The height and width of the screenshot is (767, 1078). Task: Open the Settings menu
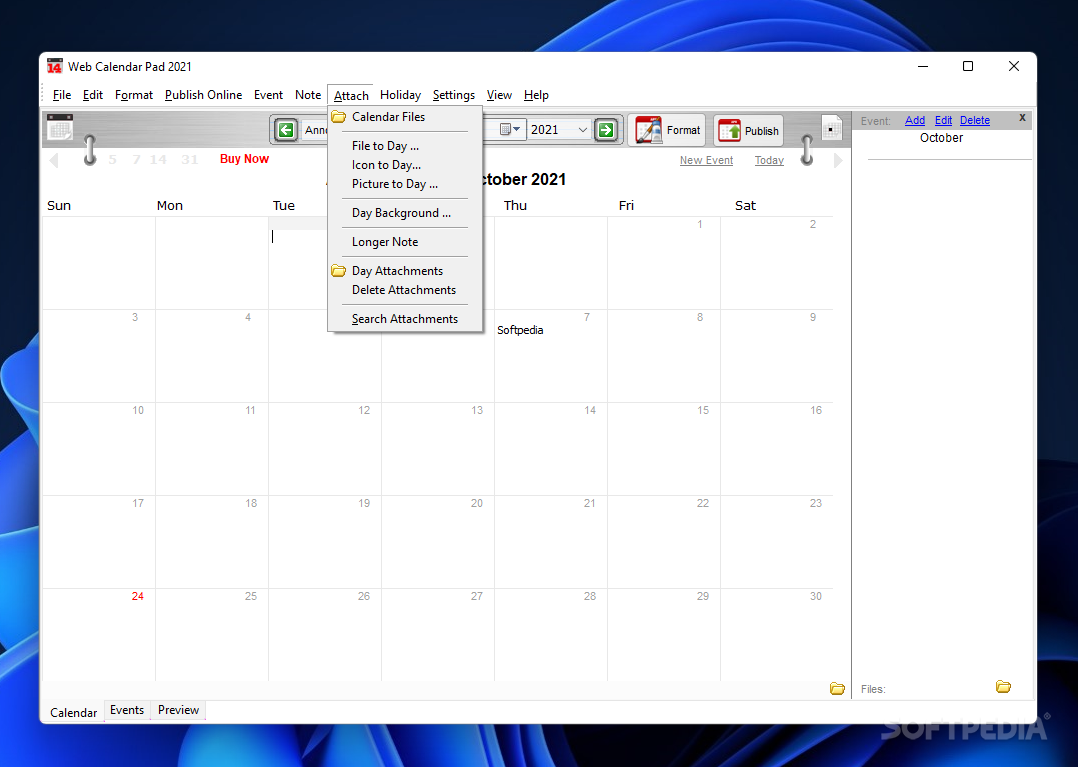click(x=454, y=95)
